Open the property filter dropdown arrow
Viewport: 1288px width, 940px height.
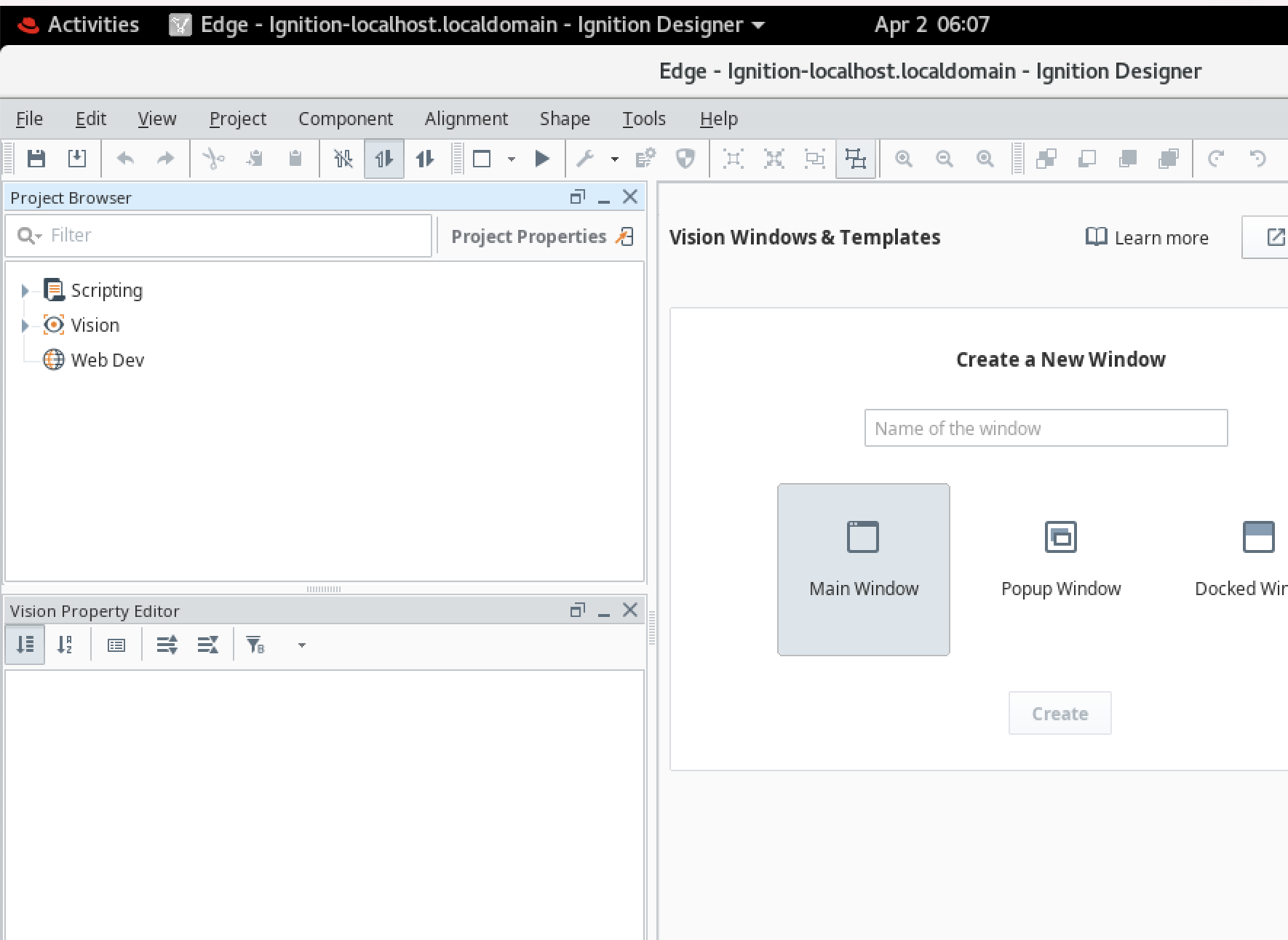302,645
